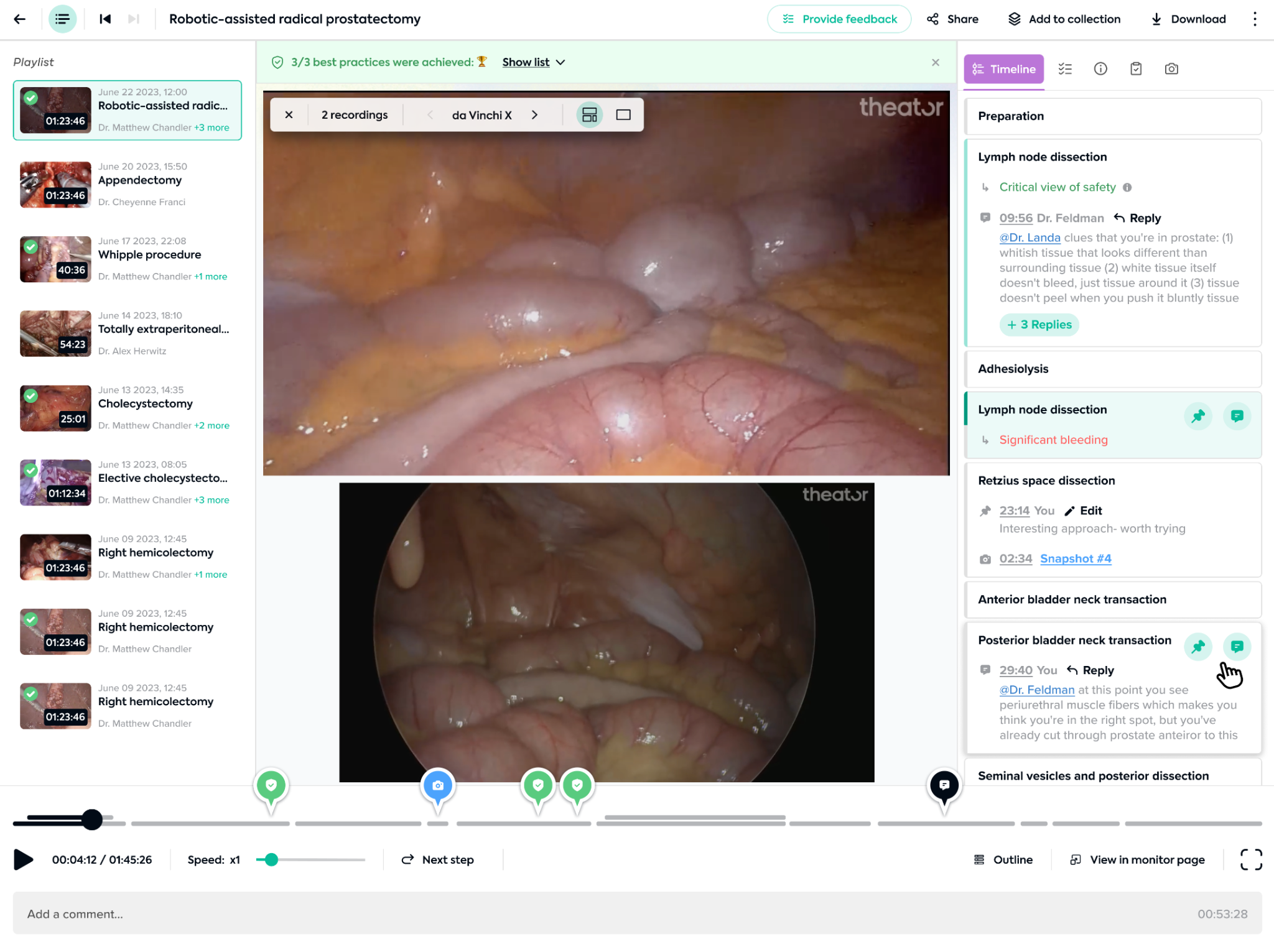Open the Critical view of safety event
The image size is (1274, 952).
tap(1058, 188)
